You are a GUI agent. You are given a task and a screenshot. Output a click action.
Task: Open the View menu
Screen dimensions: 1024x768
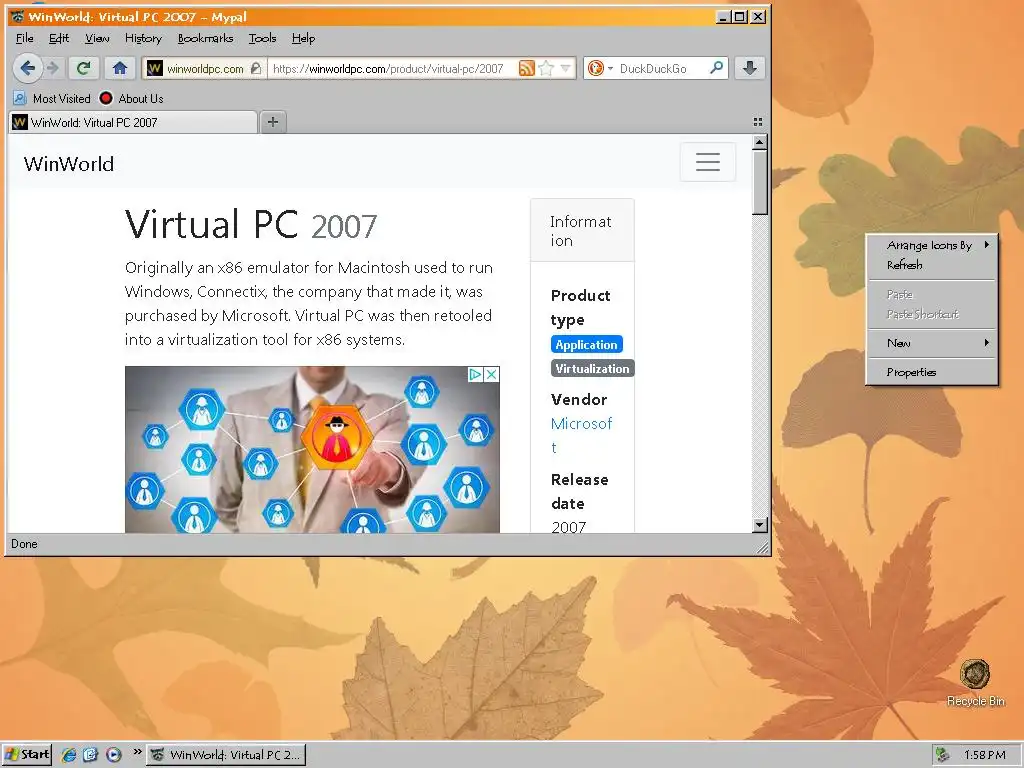click(x=97, y=39)
